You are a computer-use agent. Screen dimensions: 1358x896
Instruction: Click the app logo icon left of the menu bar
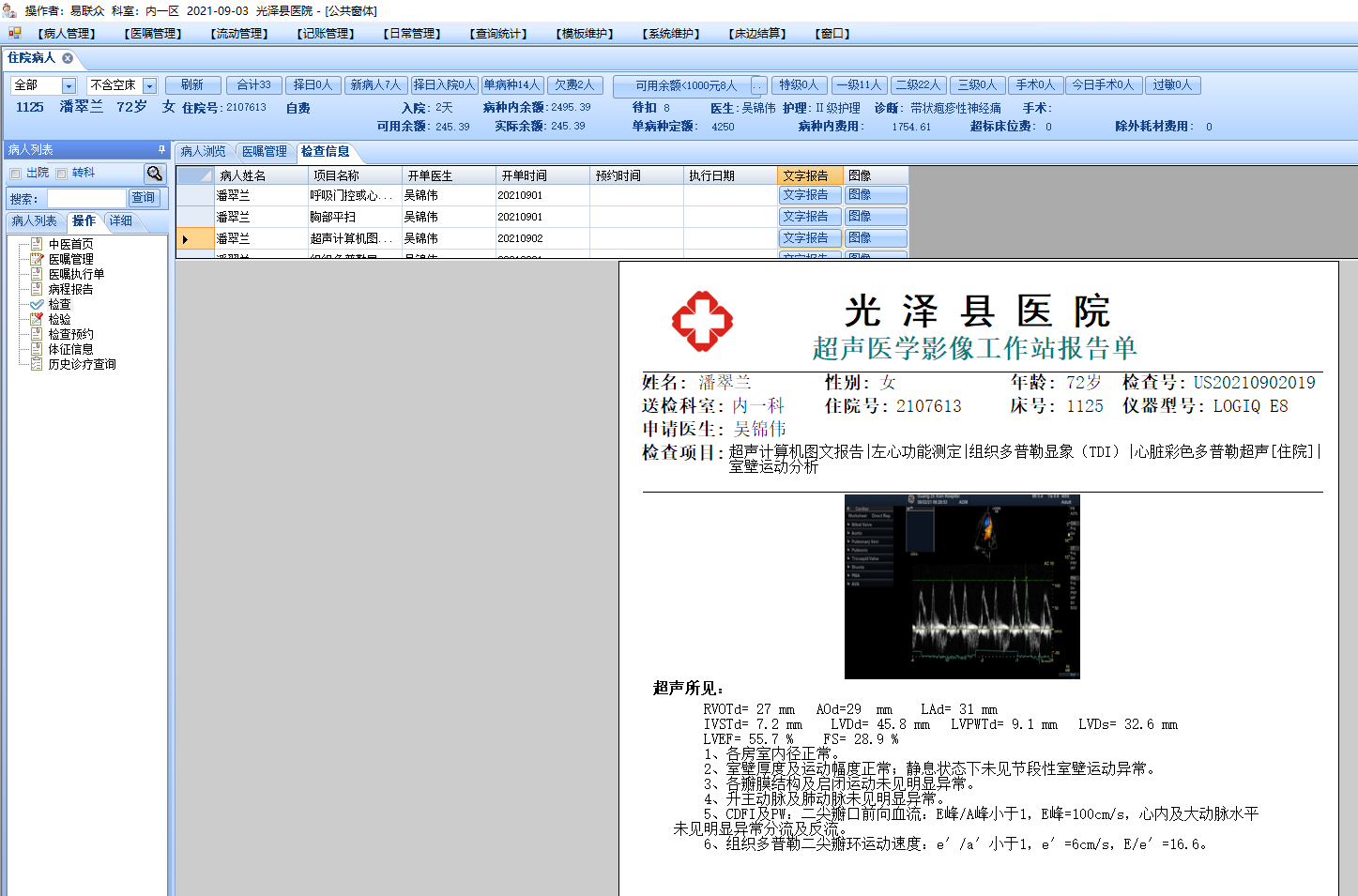click(14, 33)
